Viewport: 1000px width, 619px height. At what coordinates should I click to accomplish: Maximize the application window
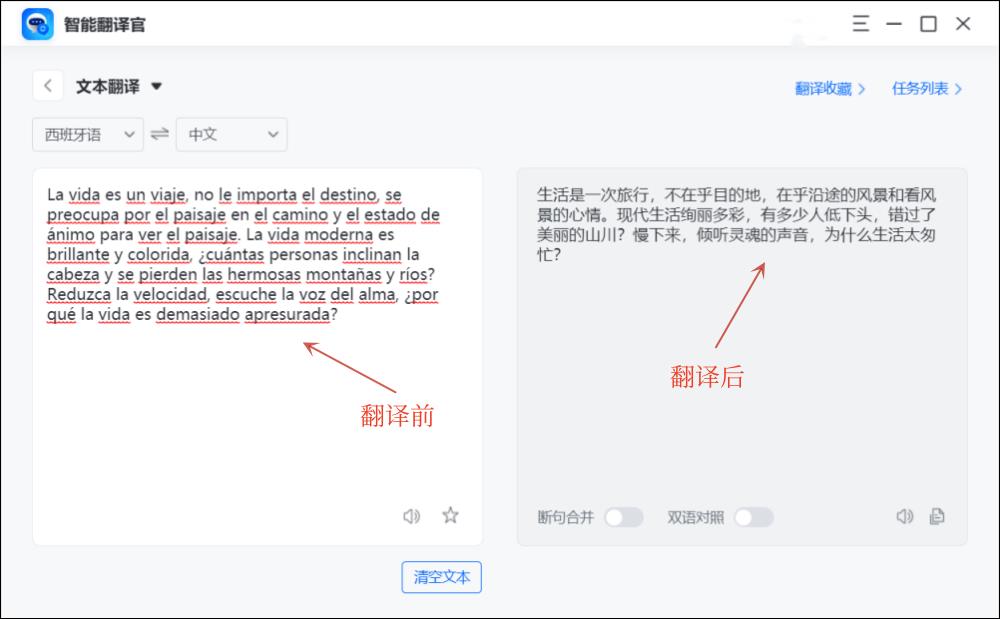[928, 24]
